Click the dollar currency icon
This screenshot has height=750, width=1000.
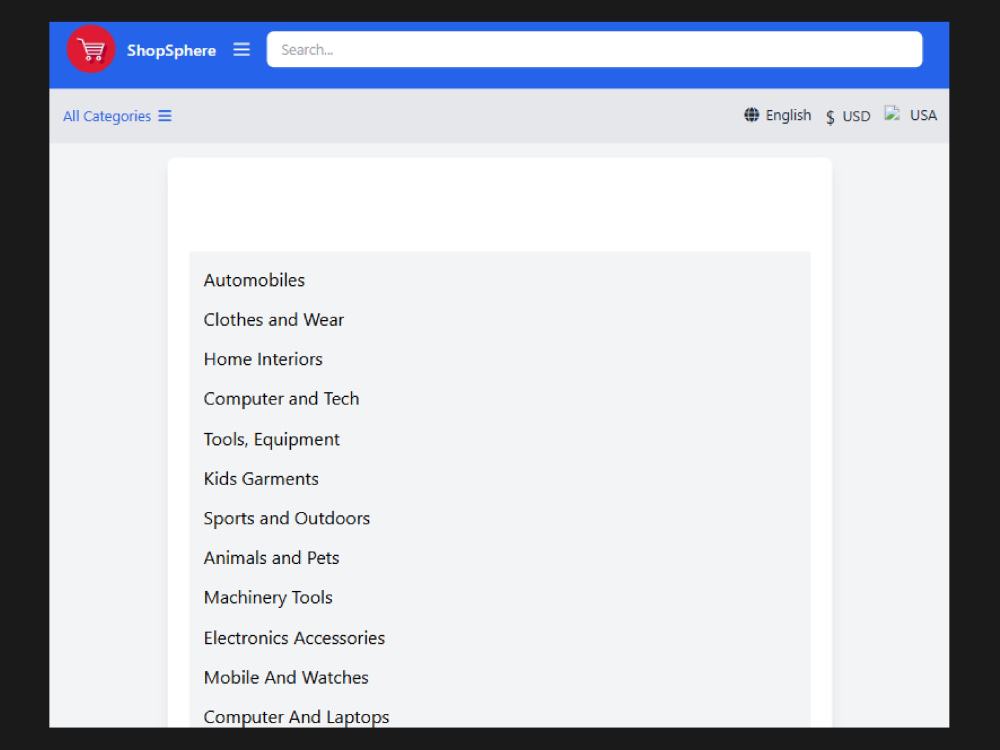(830, 117)
